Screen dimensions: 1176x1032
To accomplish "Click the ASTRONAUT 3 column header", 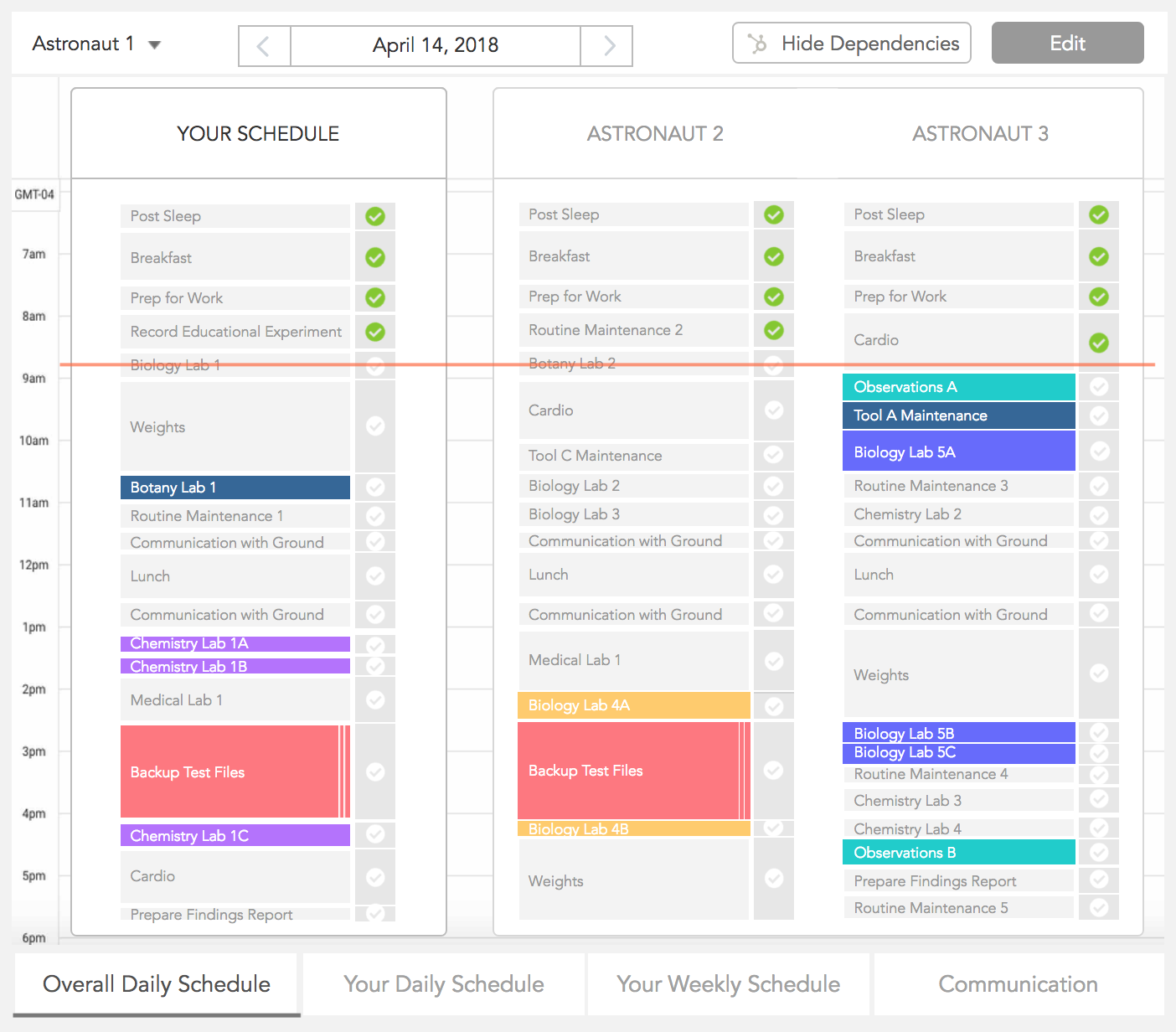I will (x=980, y=133).
